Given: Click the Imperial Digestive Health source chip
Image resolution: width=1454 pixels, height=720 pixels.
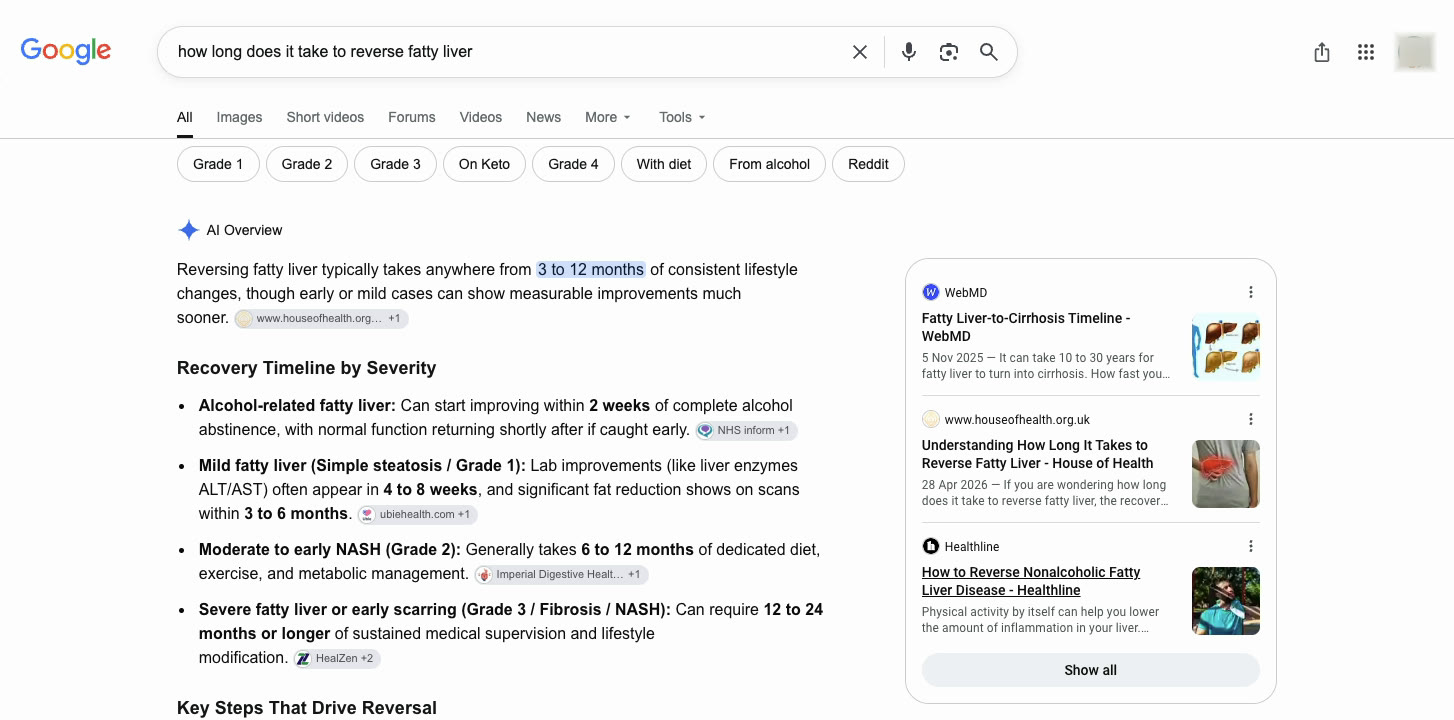Looking at the screenshot, I should (x=562, y=575).
